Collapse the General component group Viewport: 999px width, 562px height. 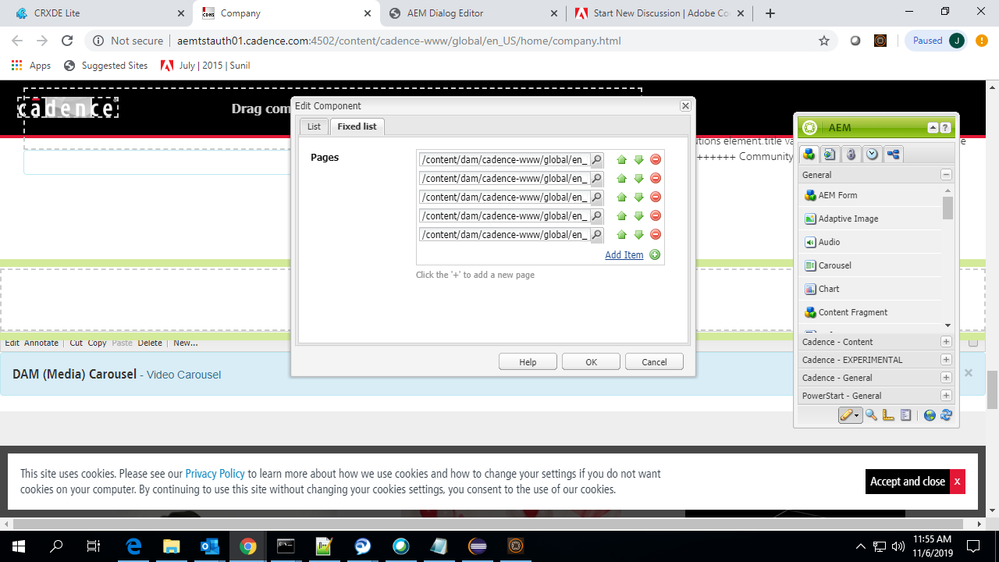[946, 175]
